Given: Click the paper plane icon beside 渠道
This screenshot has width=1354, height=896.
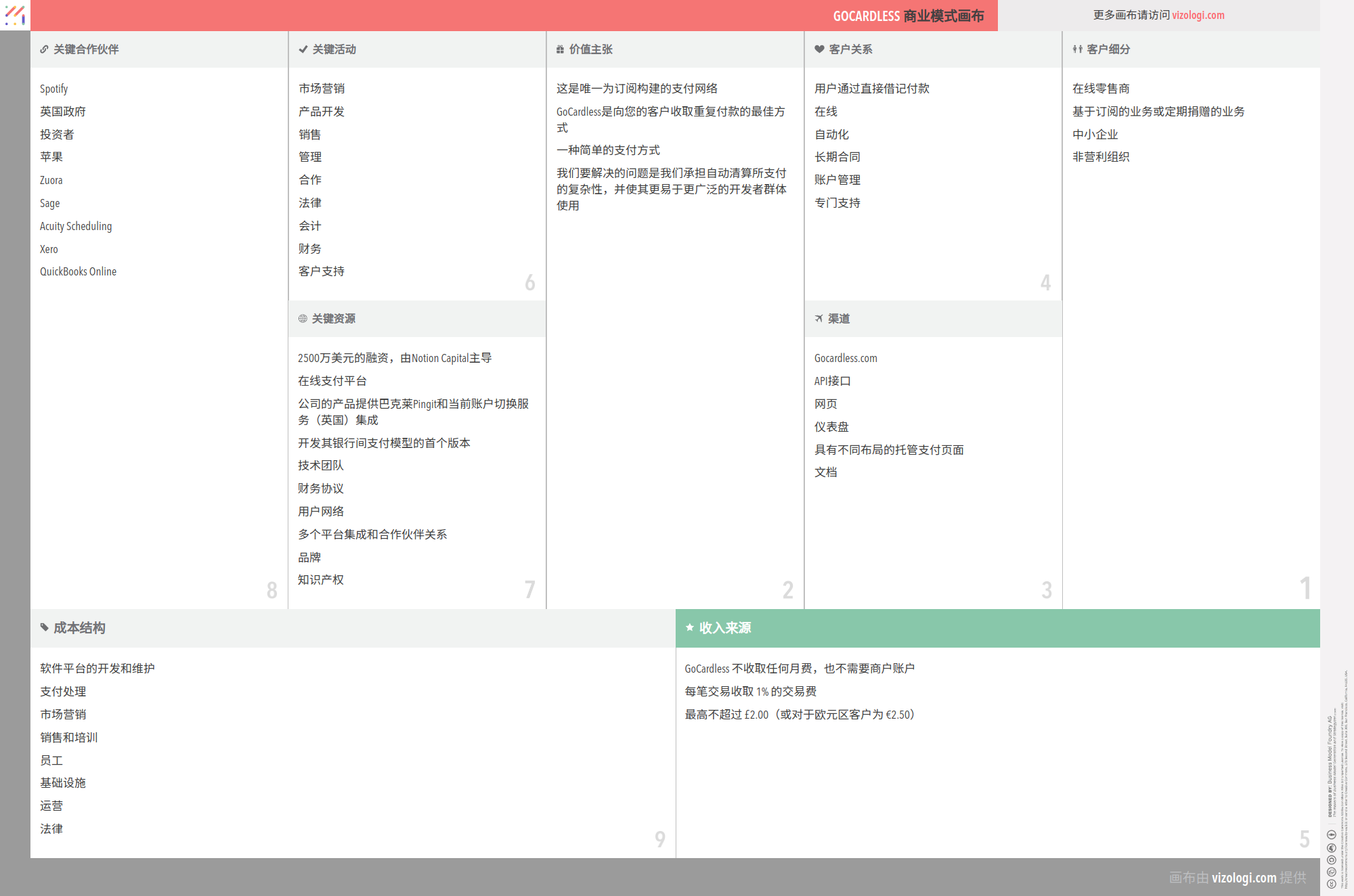Looking at the screenshot, I should tap(819, 319).
